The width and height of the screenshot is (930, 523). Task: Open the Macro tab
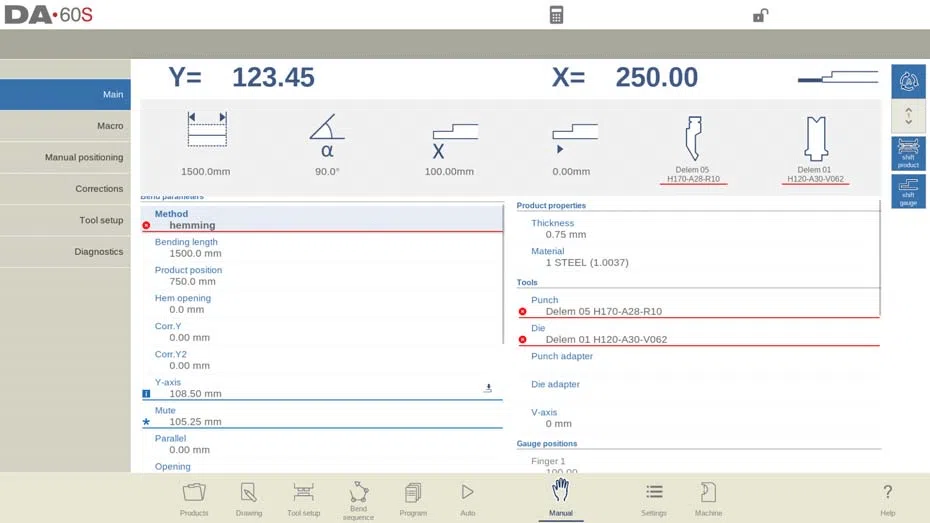[x=65, y=126]
